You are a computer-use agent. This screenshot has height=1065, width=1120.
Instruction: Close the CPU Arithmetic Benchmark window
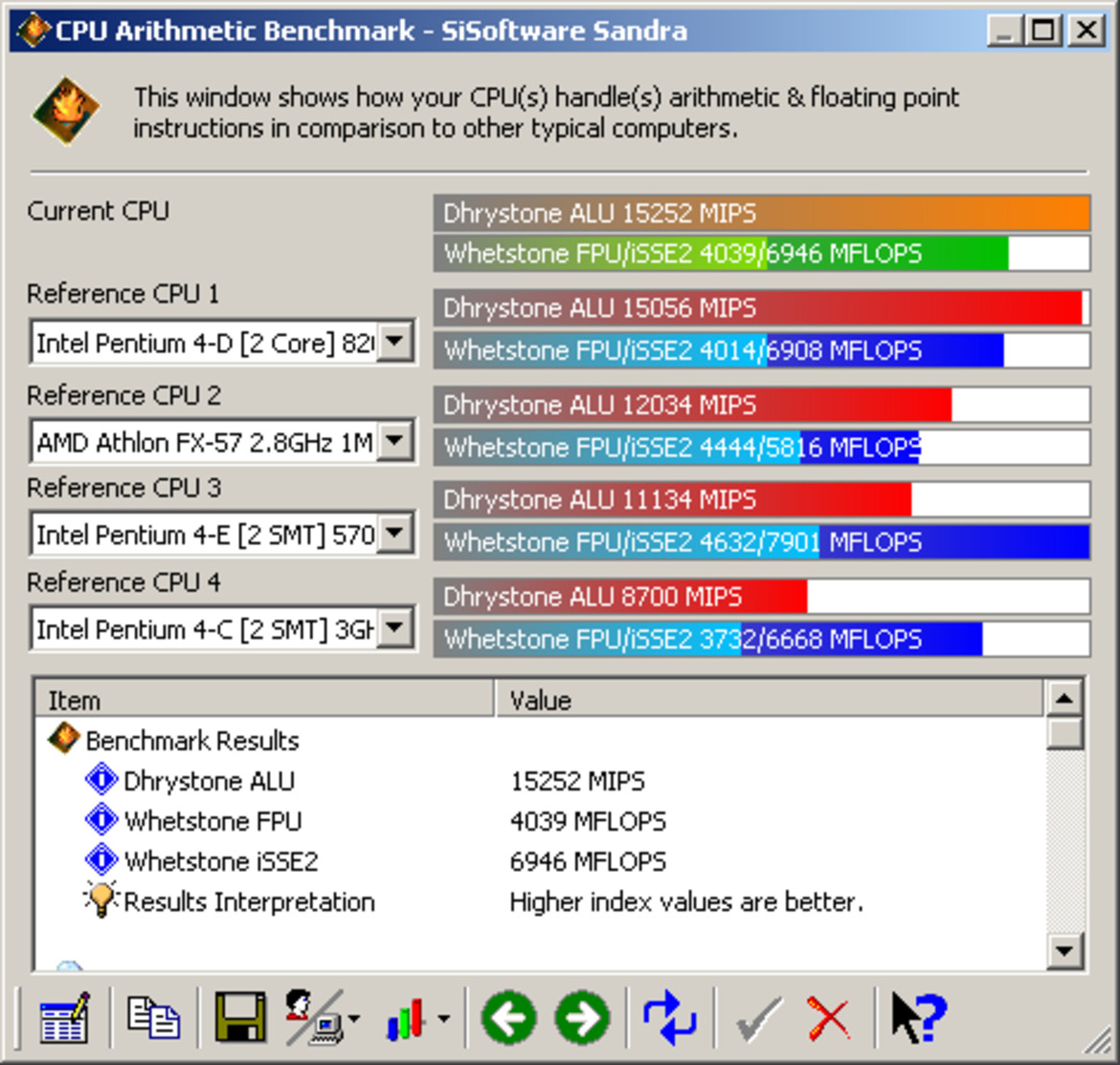pos(1086,31)
